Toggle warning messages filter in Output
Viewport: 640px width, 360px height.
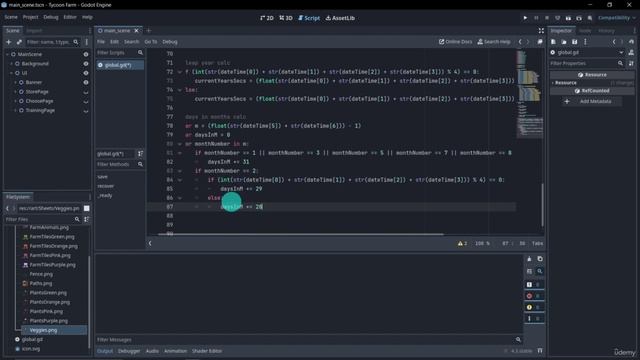click(x=534, y=307)
